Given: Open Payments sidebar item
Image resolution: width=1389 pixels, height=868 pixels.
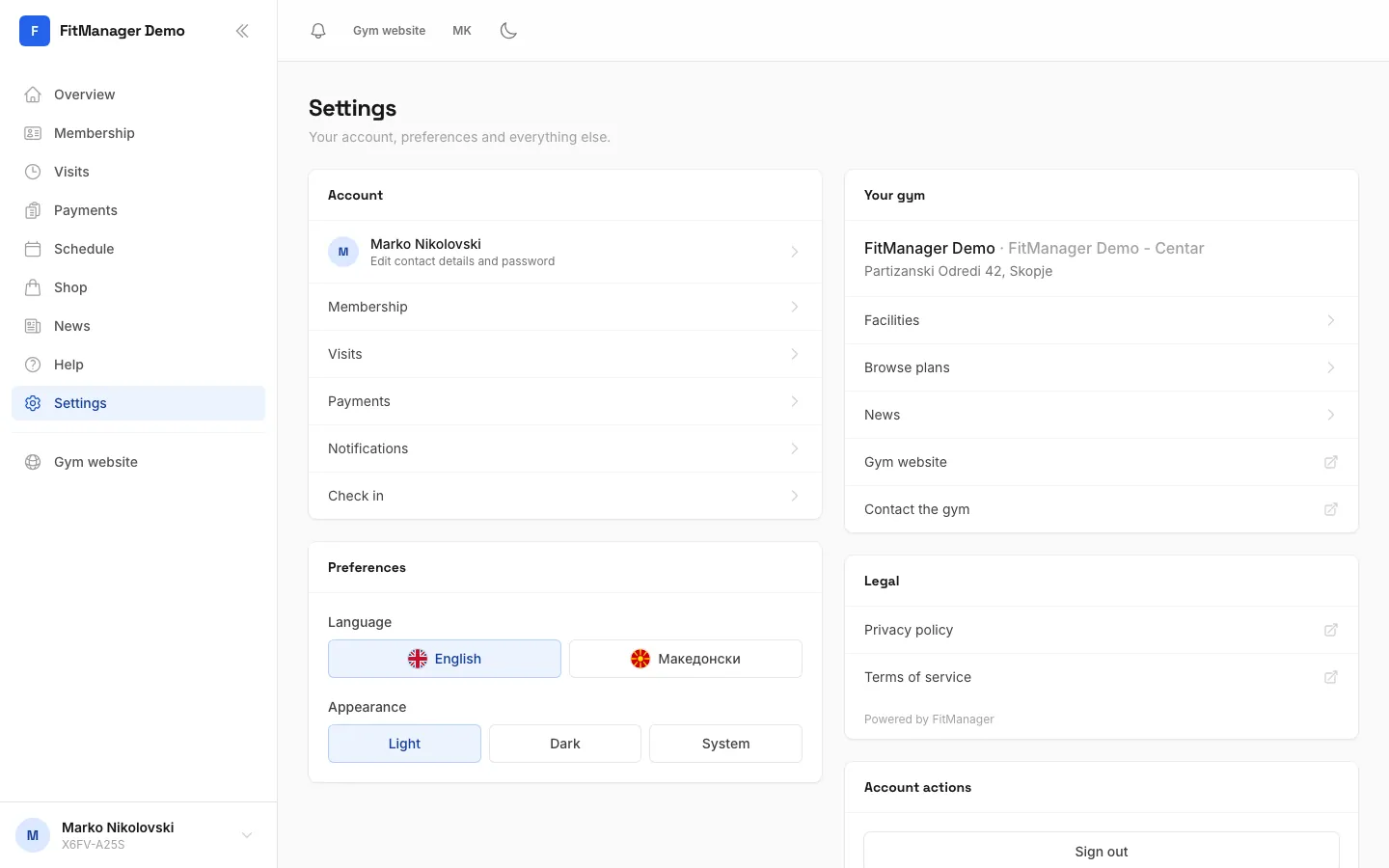Looking at the screenshot, I should click(x=138, y=210).
